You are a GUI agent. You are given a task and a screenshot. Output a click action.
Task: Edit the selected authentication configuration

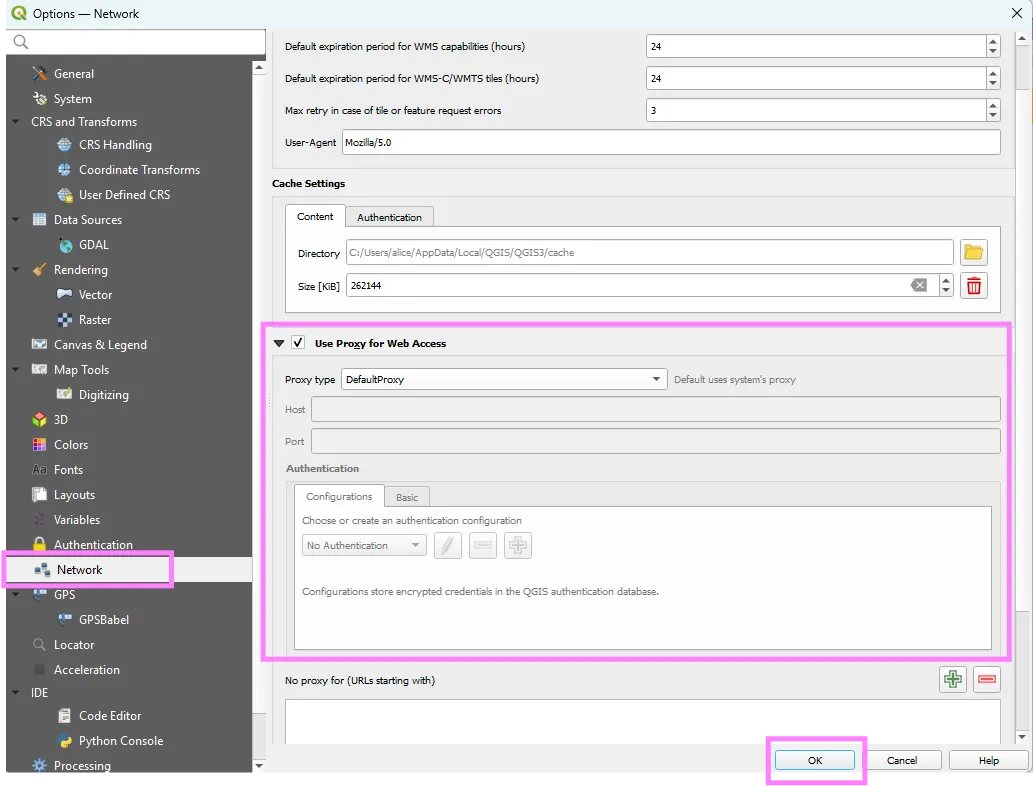[447, 545]
